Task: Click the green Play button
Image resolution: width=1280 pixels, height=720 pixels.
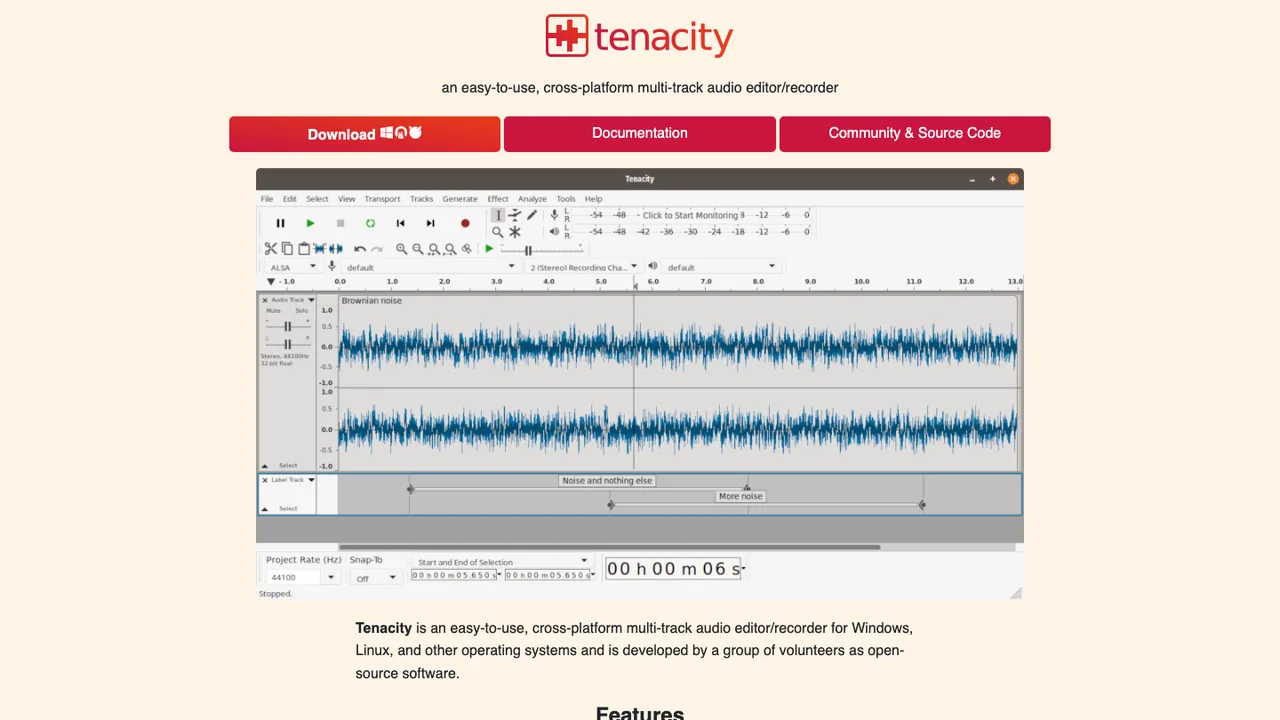Action: pos(310,223)
